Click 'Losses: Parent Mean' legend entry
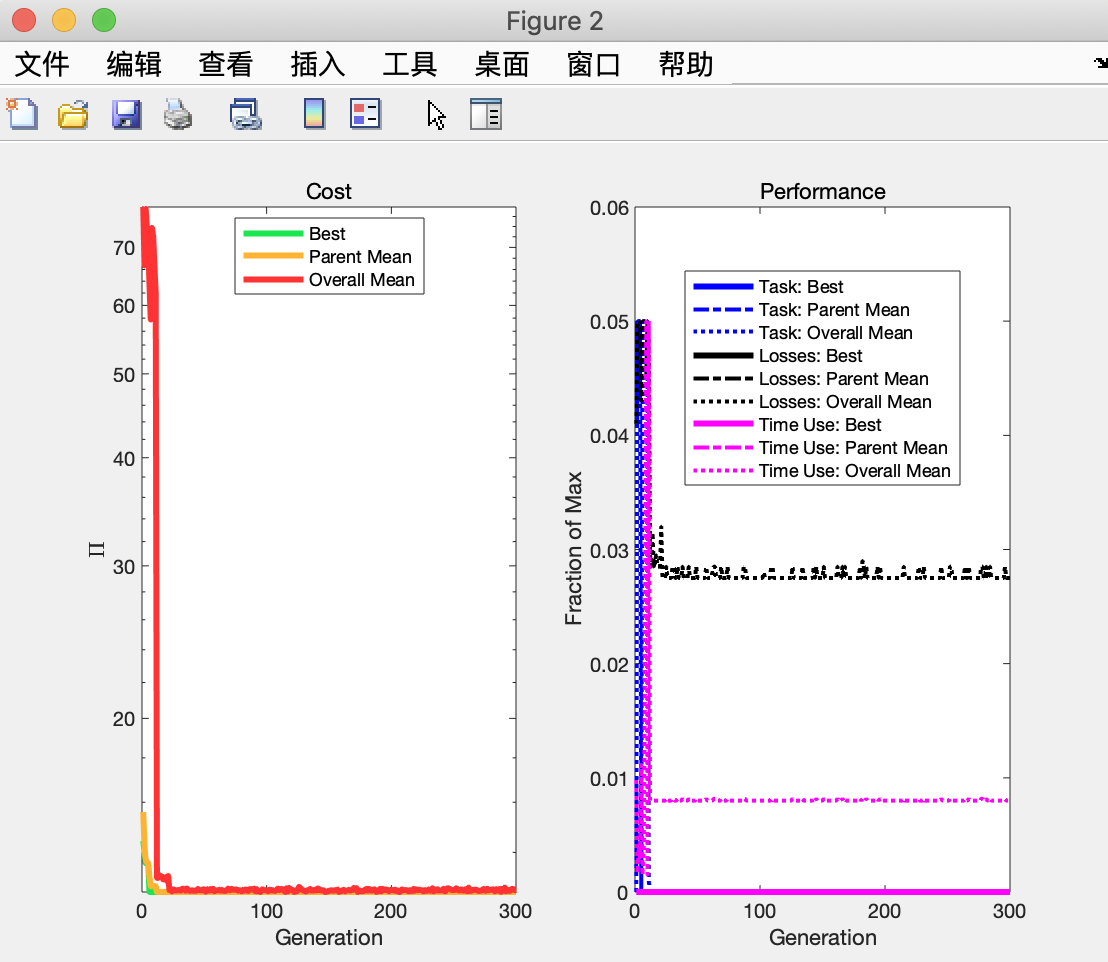The width and height of the screenshot is (1108, 962). click(x=844, y=379)
